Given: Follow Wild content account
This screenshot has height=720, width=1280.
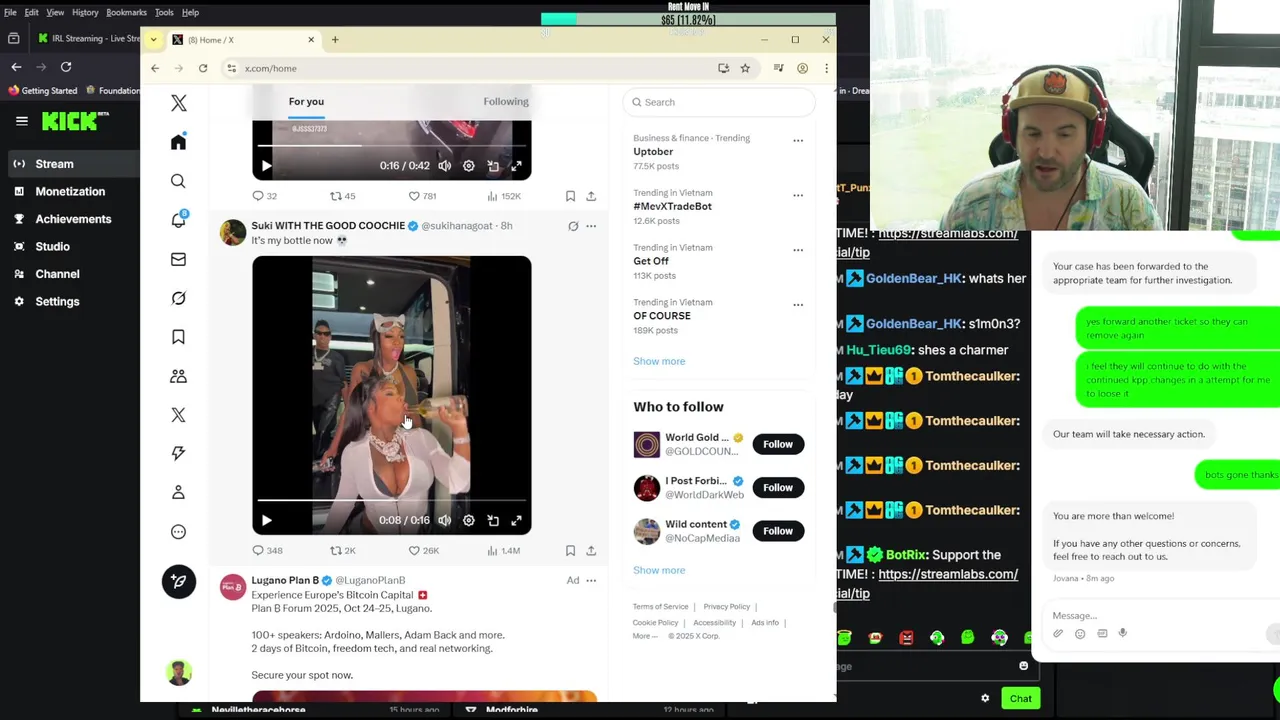Looking at the screenshot, I should pyautogui.click(x=778, y=531).
